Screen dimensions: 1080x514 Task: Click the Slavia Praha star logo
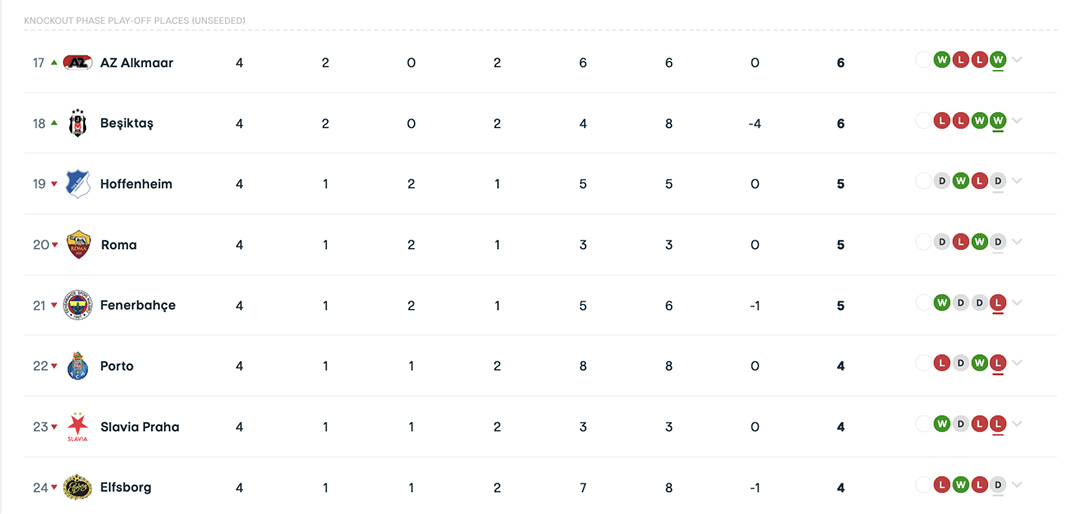78,426
